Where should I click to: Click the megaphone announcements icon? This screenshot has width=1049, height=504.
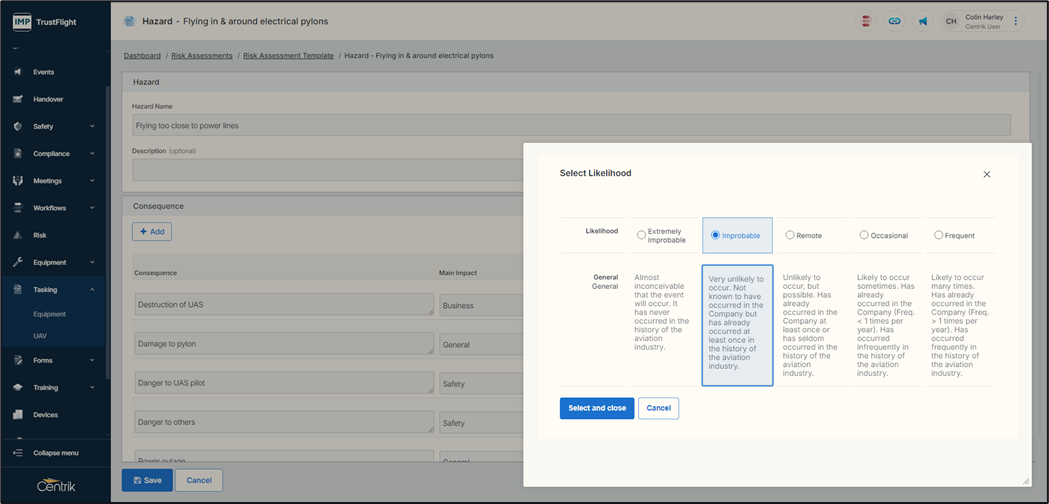coord(923,21)
